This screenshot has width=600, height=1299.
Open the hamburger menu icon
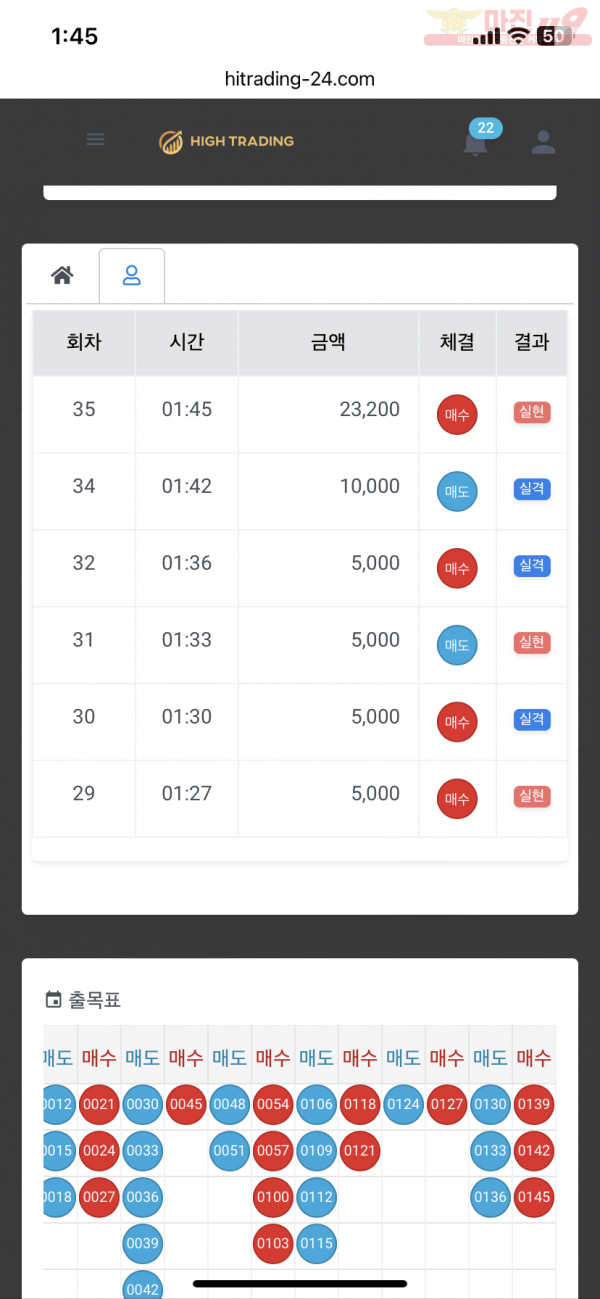[95, 140]
